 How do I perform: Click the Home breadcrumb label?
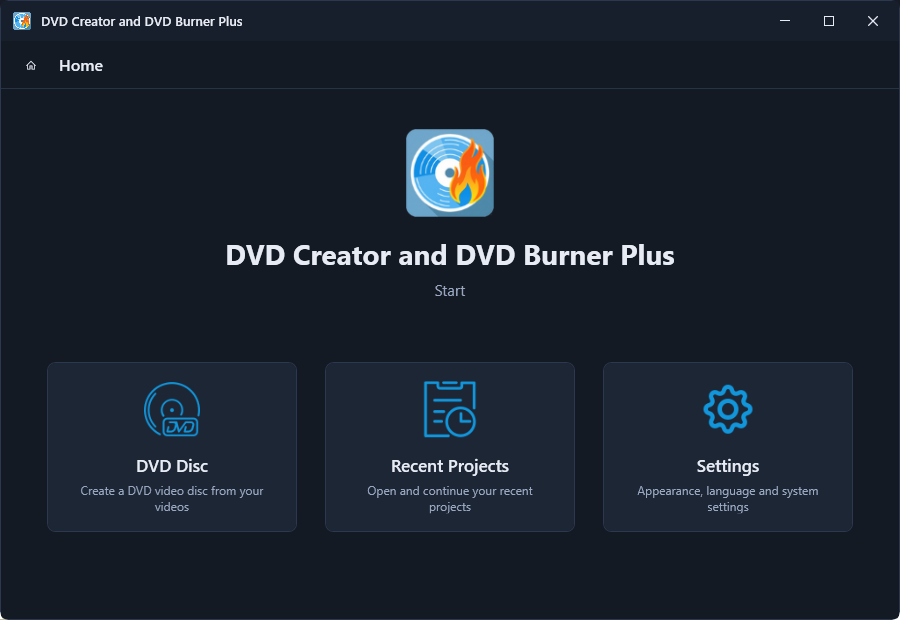(81, 65)
